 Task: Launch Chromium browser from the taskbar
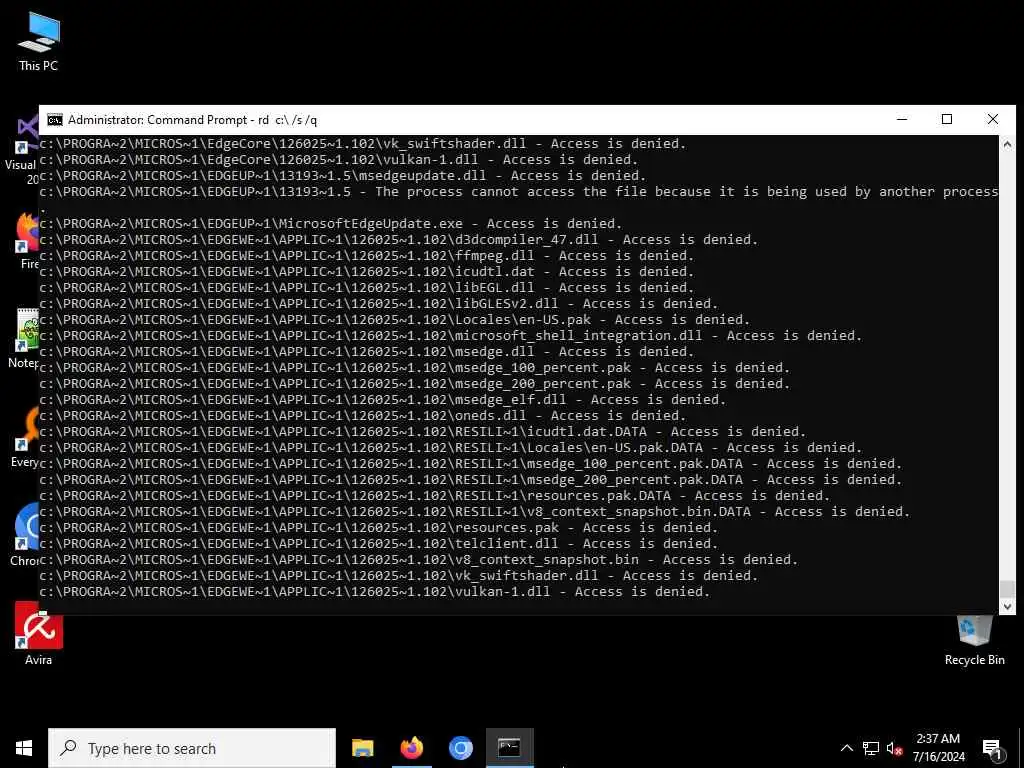point(460,748)
